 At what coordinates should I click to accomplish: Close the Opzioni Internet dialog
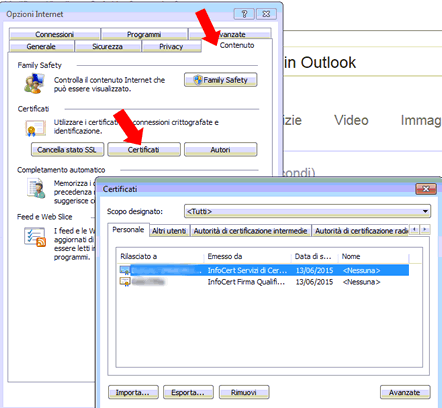(x=266, y=14)
